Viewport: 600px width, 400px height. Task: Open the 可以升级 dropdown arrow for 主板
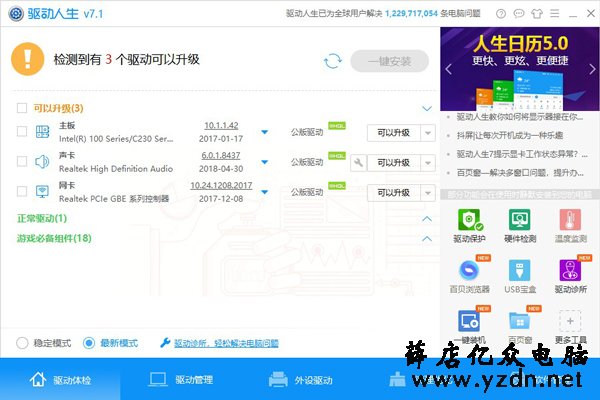click(x=428, y=133)
